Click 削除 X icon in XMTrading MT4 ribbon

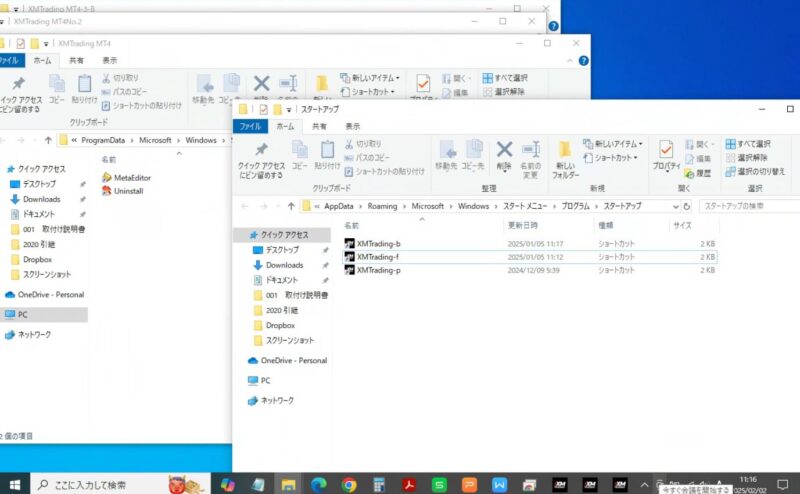pyautogui.click(x=261, y=84)
